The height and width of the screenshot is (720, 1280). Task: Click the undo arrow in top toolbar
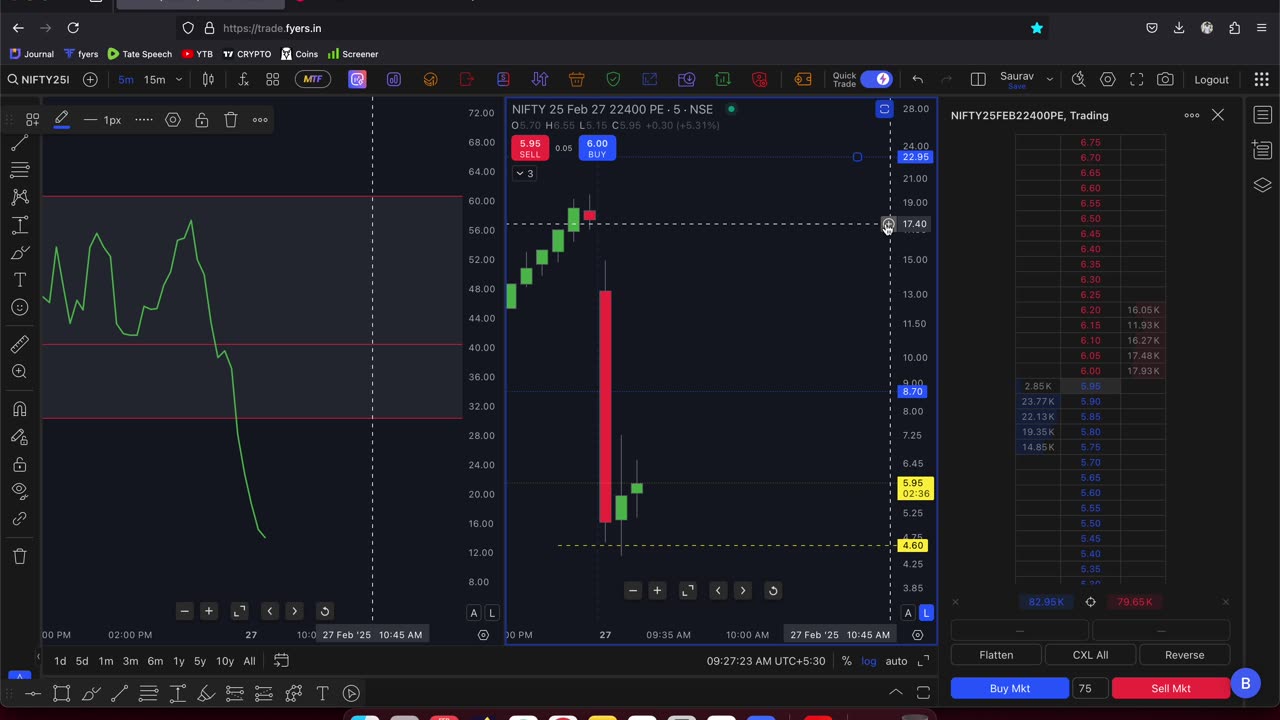(917, 80)
